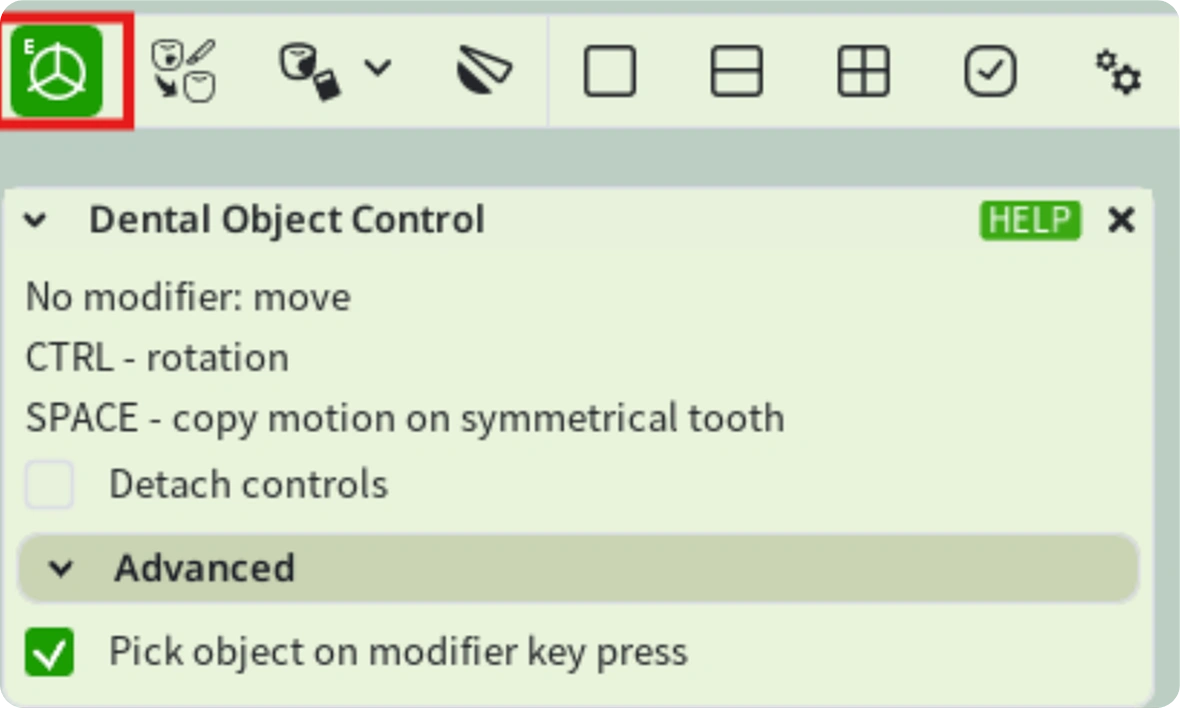Switch to two-pane horizontal split layout
The image size is (1180, 708).
click(737, 71)
